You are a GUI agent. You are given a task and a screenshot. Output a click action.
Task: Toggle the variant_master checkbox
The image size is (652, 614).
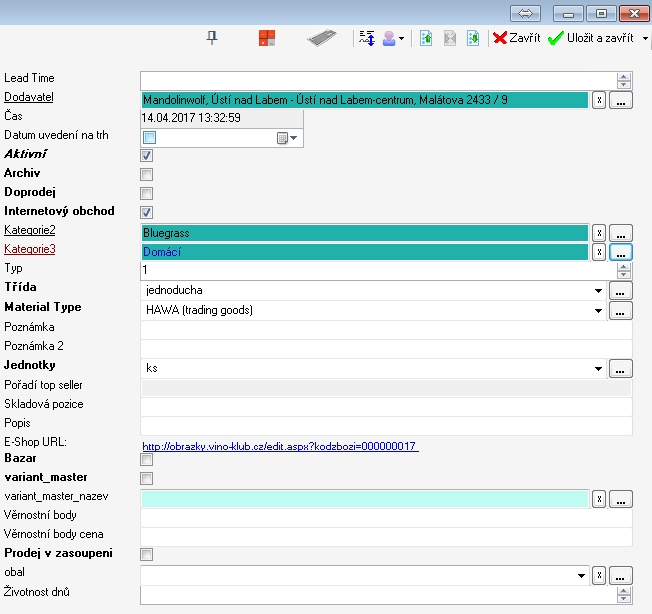(146, 478)
